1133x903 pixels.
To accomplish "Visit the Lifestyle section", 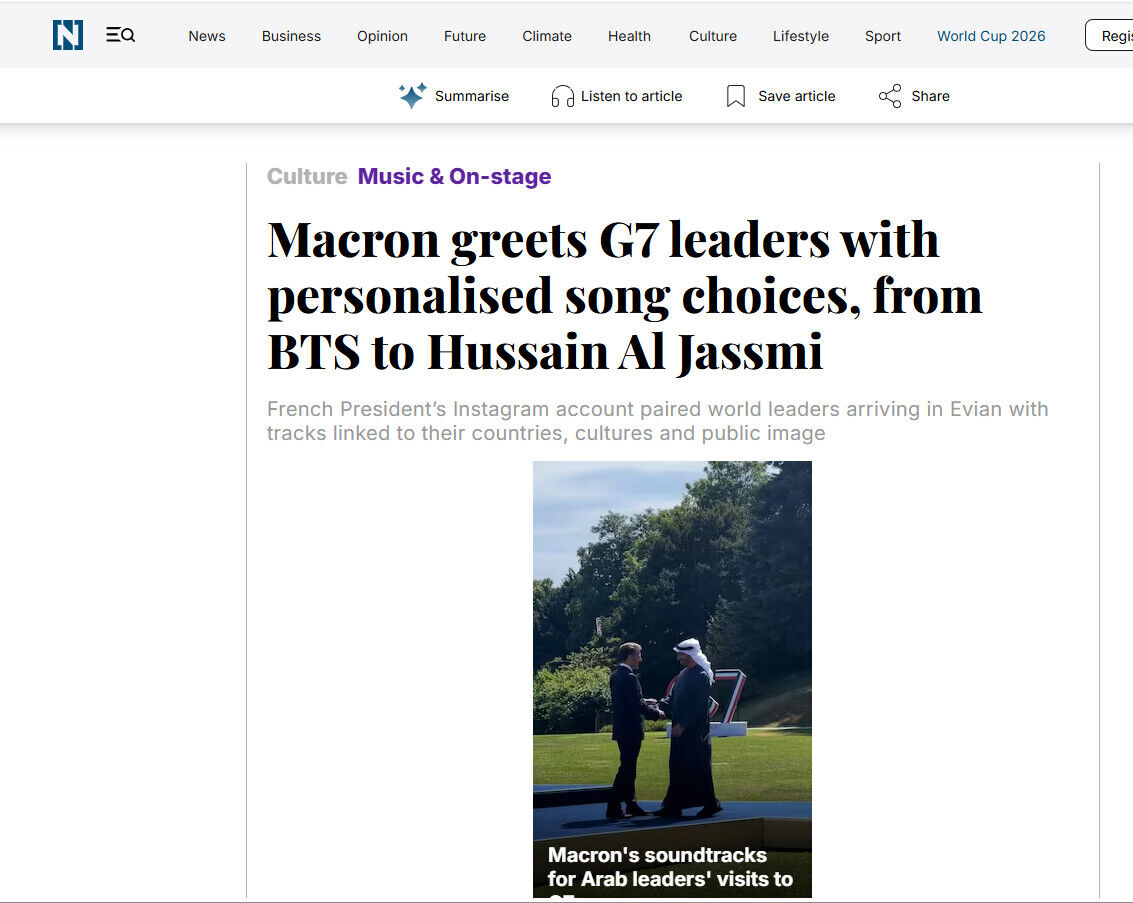I will click(x=801, y=36).
